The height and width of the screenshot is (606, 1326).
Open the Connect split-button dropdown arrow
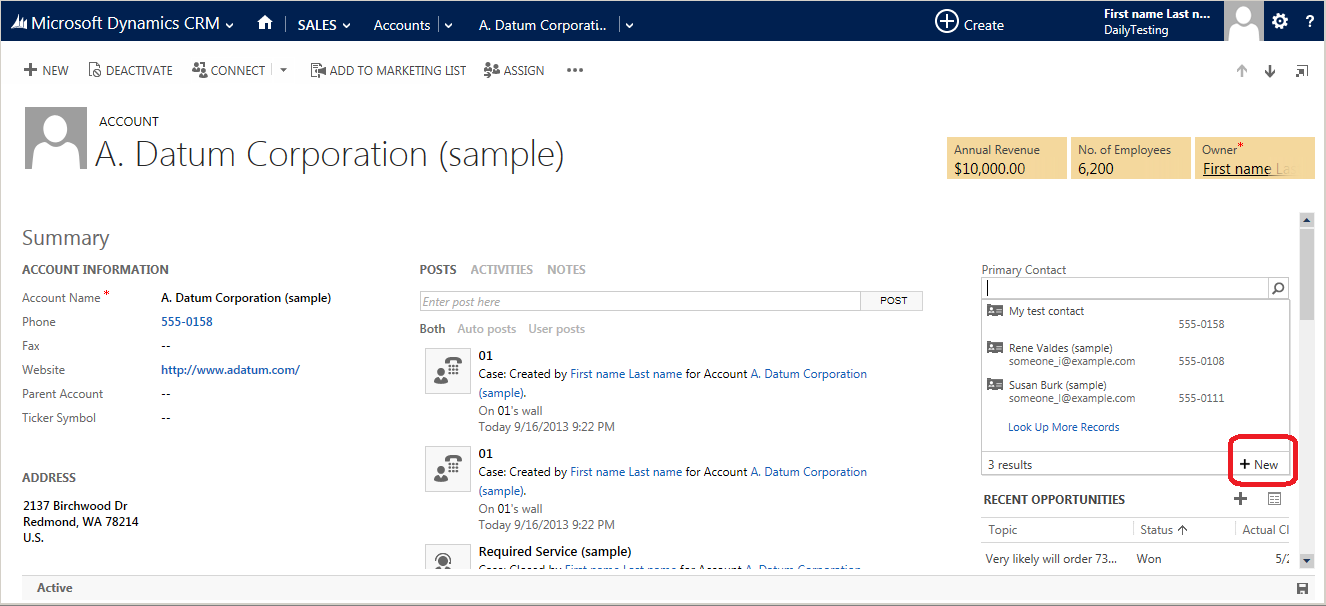[283, 70]
